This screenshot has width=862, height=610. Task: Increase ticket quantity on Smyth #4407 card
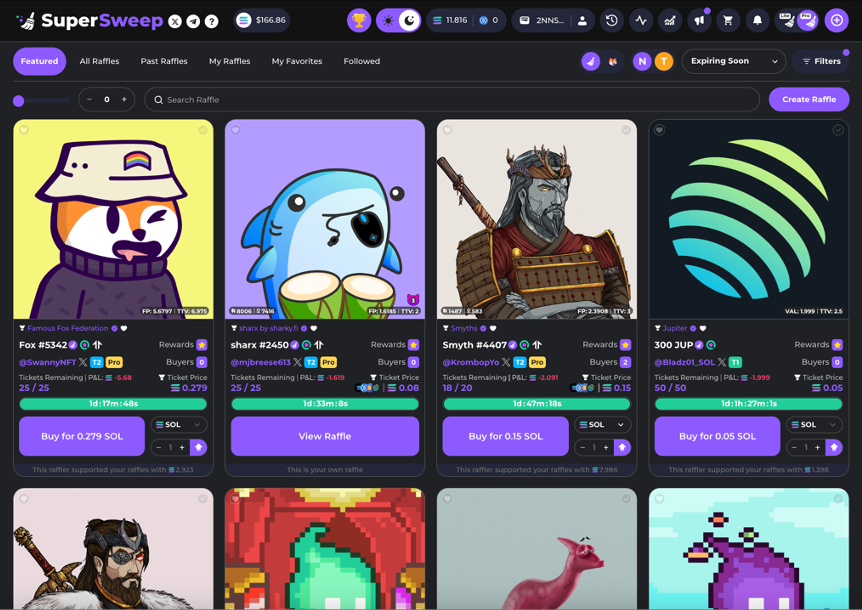point(606,447)
